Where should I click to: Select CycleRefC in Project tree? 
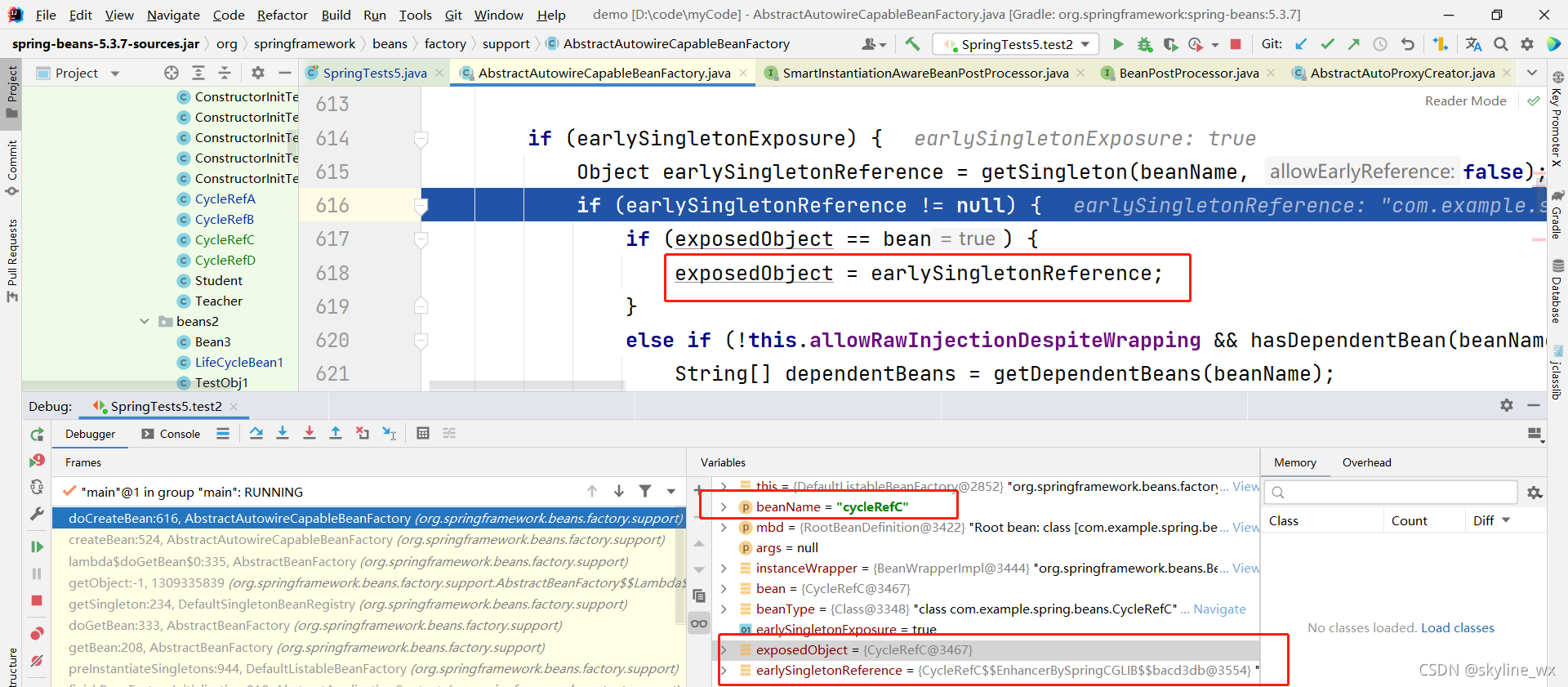[x=225, y=239]
